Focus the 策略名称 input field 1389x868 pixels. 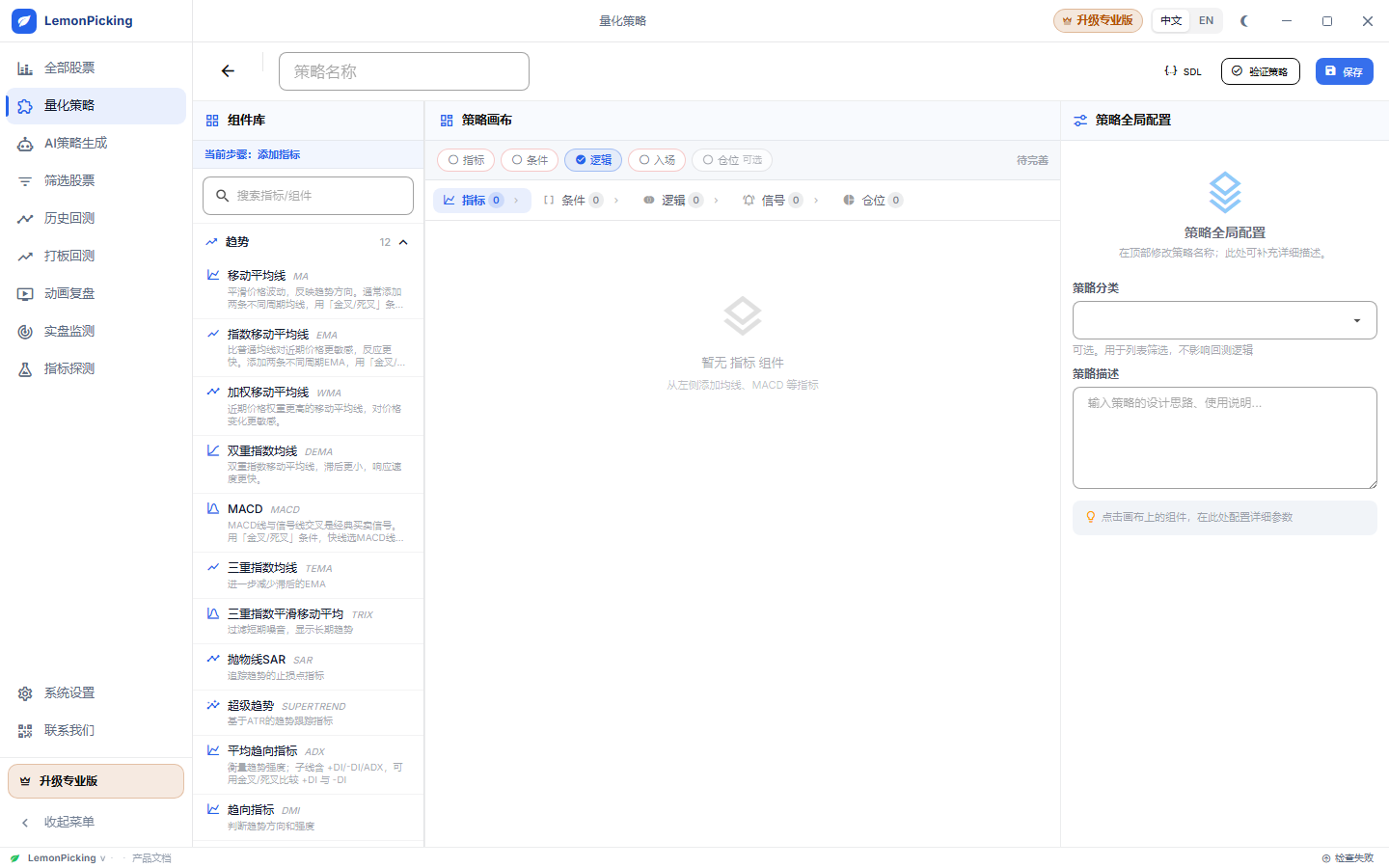(404, 71)
